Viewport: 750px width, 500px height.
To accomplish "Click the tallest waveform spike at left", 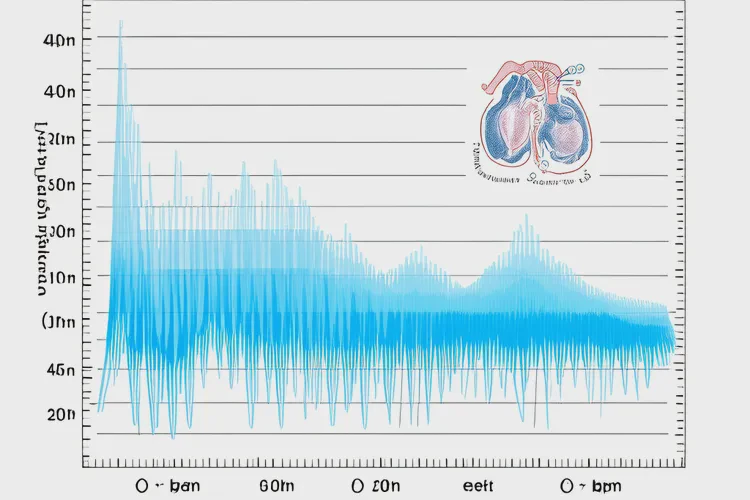I will 121,40.
